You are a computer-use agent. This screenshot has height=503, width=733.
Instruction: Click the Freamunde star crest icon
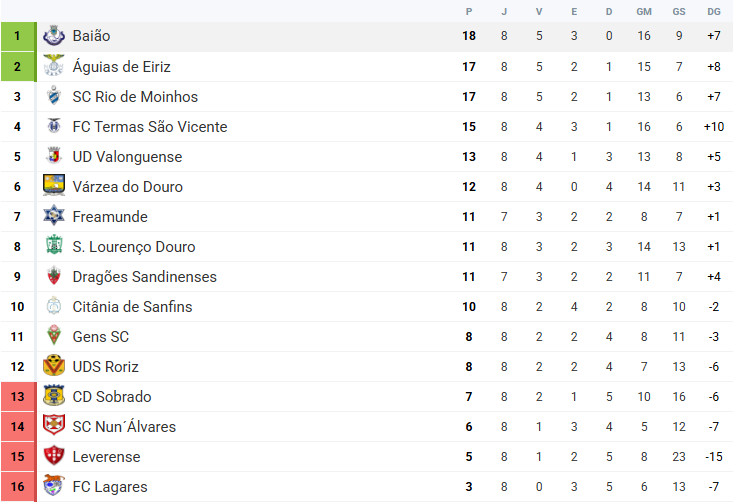click(x=54, y=216)
